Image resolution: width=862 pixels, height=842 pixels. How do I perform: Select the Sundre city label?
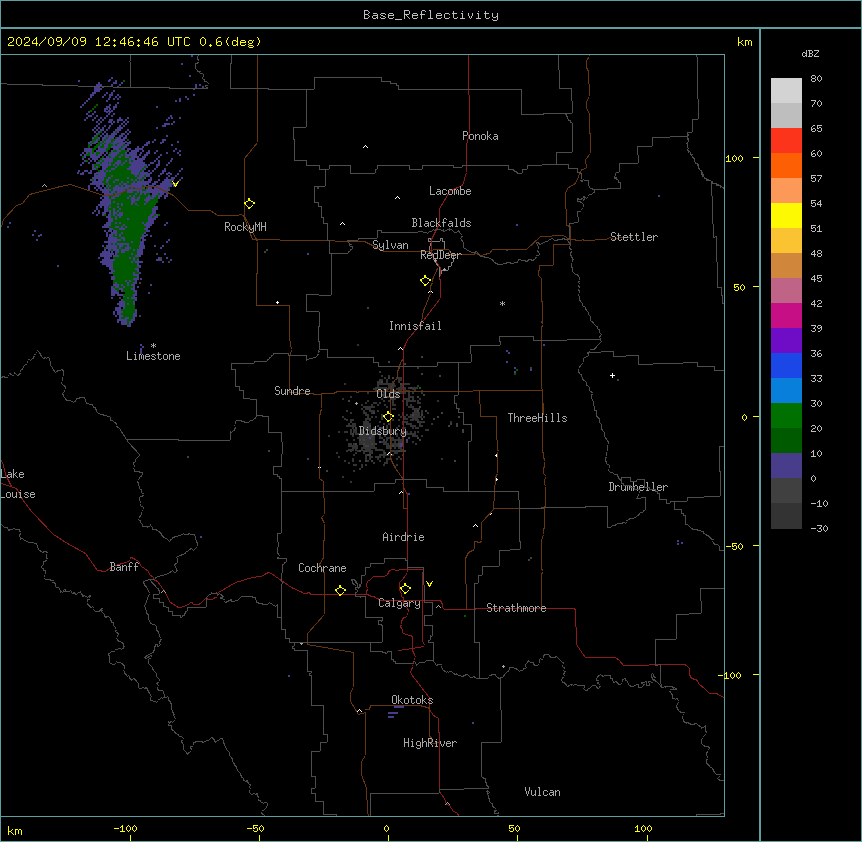[x=292, y=391]
